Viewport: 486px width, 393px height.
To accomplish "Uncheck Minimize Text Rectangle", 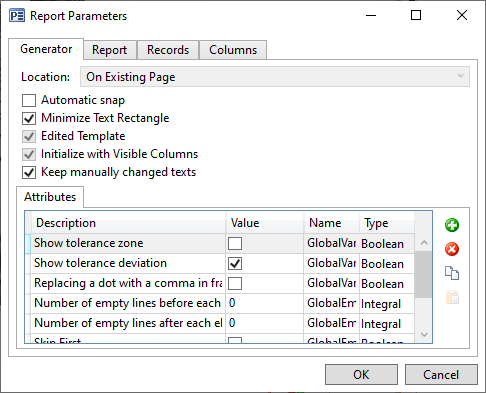I will coord(29,118).
